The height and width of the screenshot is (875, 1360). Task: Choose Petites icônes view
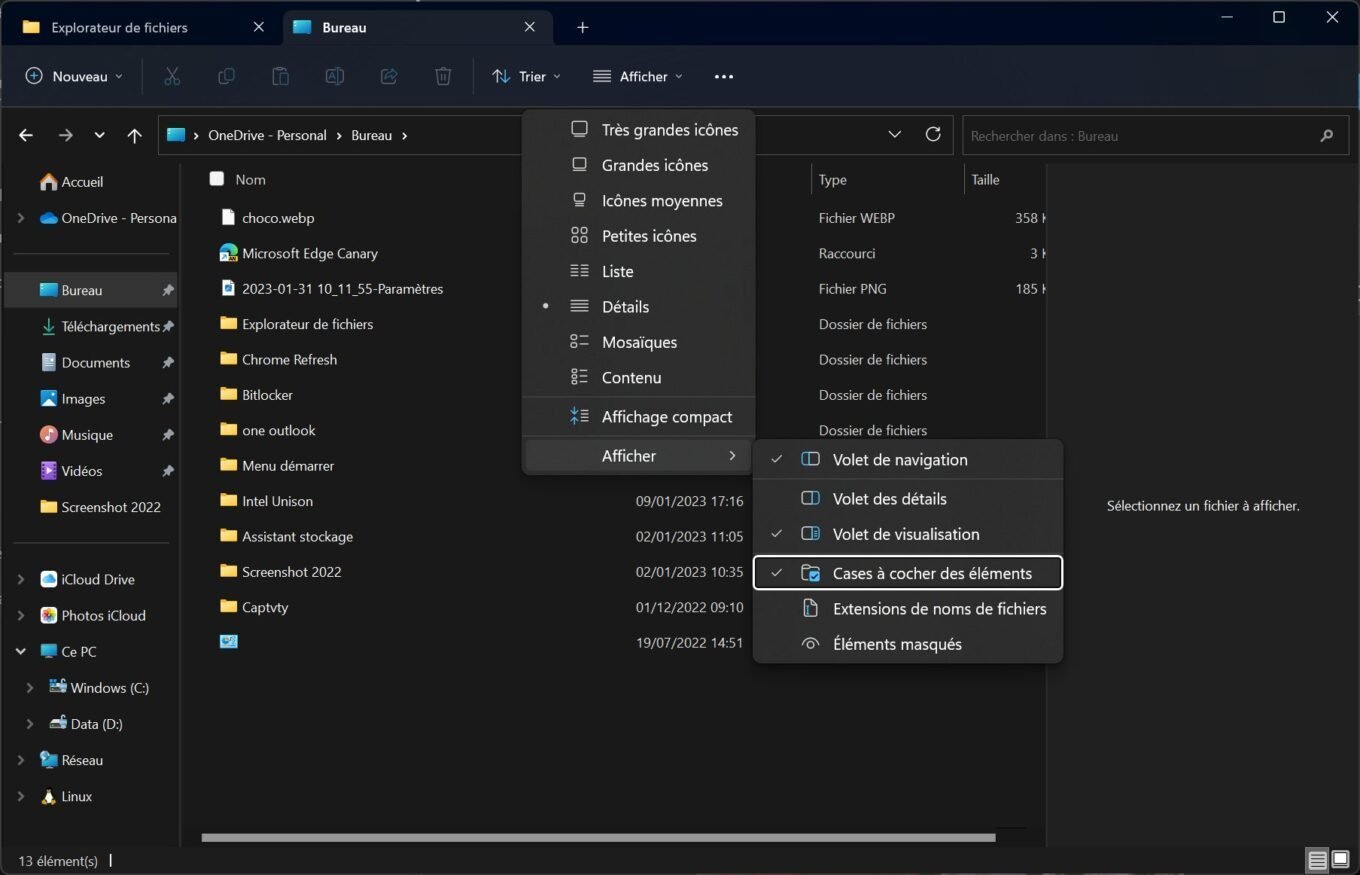pyautogui.click(x=638, y=236)
